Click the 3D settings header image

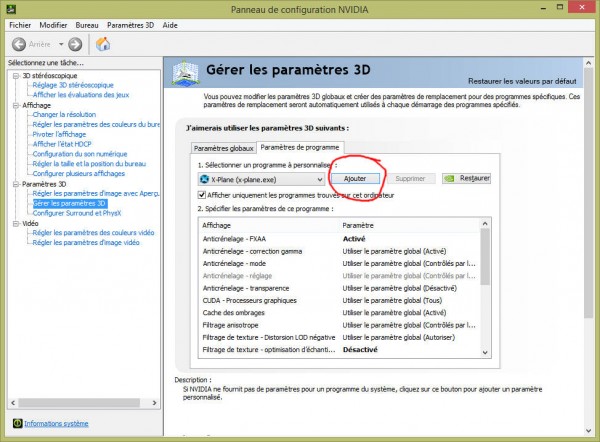[x=185, y=73]
